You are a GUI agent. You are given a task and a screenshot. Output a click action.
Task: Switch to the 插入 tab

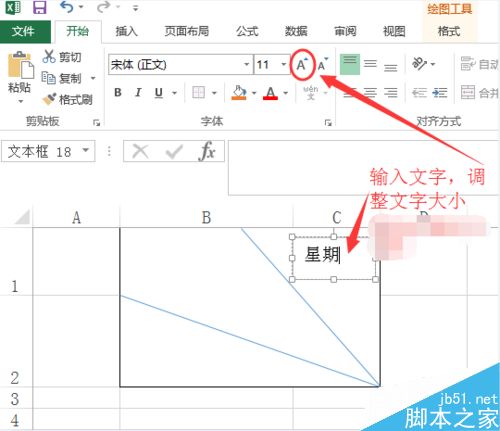pyautogui.click(x=126, y=32)
